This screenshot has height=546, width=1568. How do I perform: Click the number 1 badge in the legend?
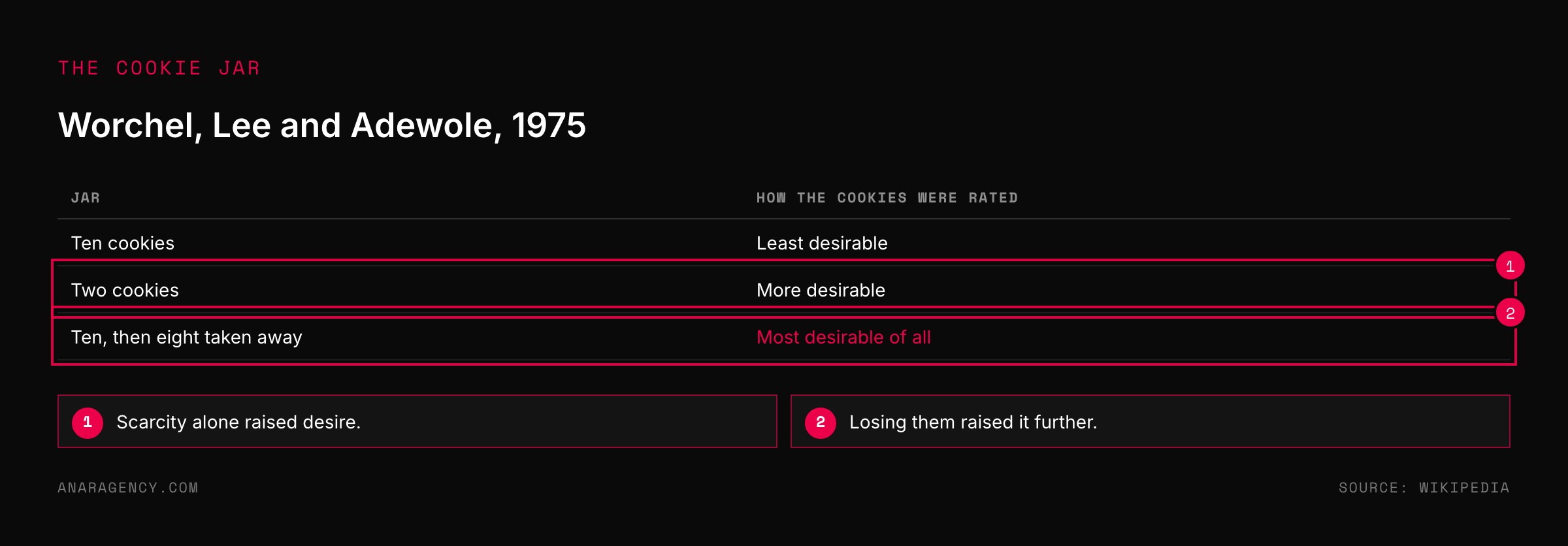point(88,423)
